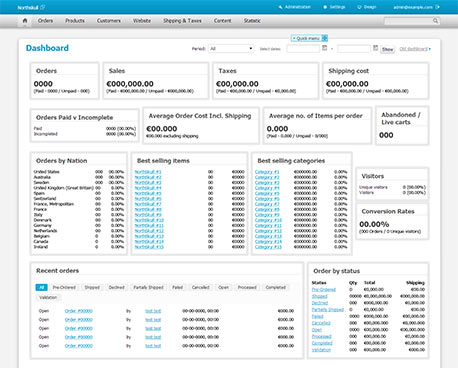Screen dimensions: 458x368
Task: Click the logout icon beside admin email
Action: point(437,7)
